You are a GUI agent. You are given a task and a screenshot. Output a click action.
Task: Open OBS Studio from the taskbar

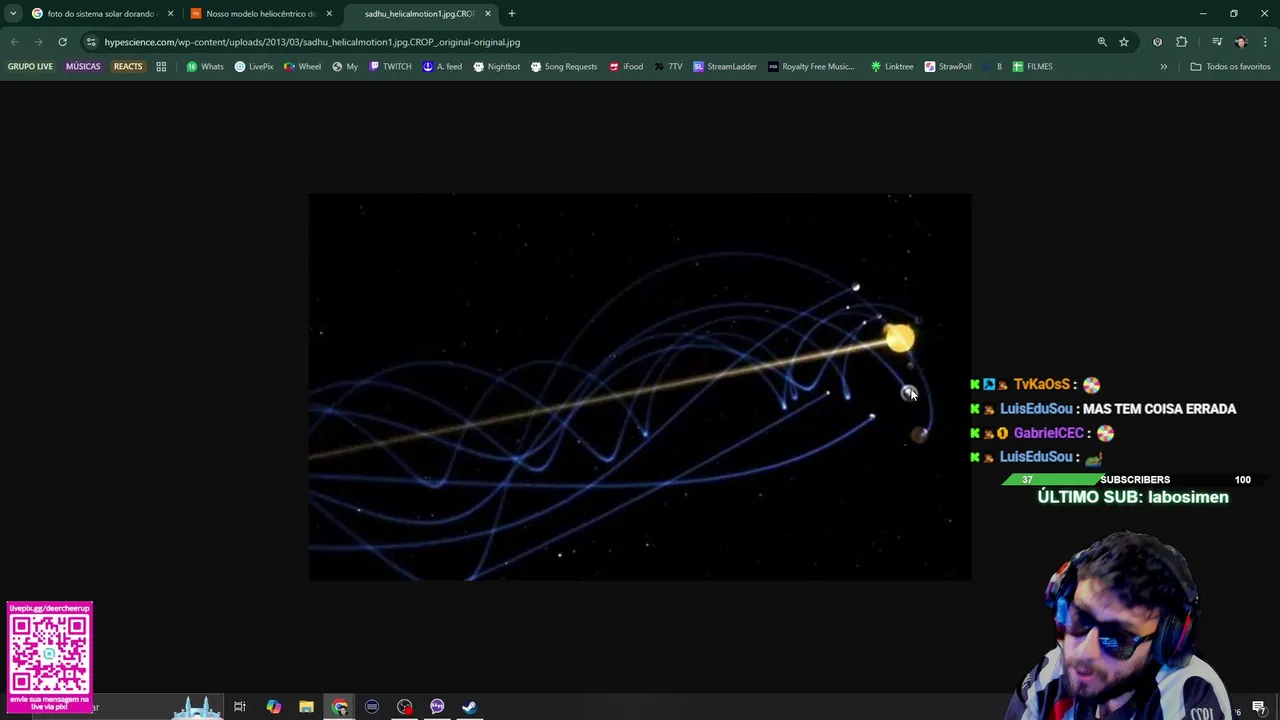point(404,707)
